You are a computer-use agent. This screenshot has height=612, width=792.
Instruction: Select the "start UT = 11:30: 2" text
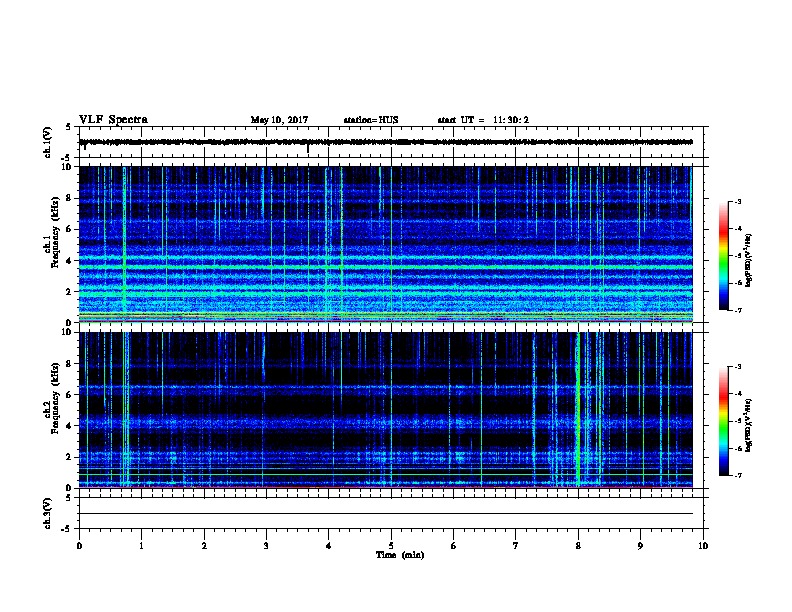[x=483, y=120]
